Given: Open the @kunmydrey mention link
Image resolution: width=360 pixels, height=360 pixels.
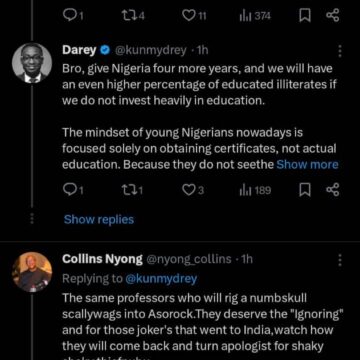Looking at the screenshot, I should coord(161,279).
